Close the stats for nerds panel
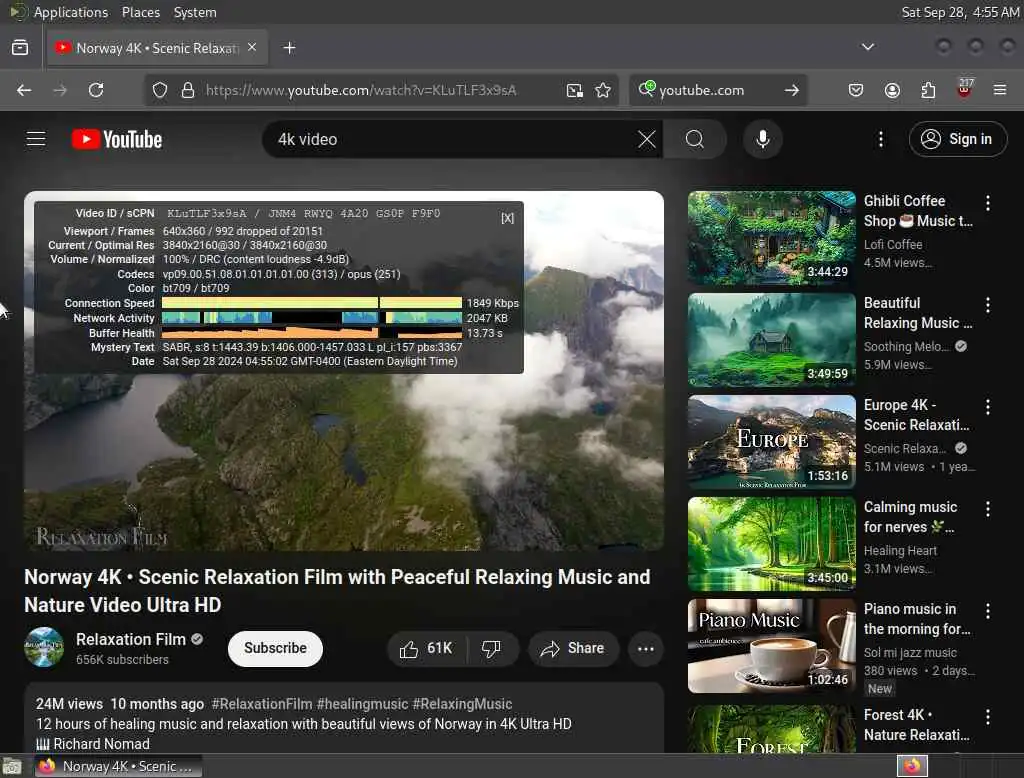The height and width of the screenshot is (778, 1024). pos(507,218)
